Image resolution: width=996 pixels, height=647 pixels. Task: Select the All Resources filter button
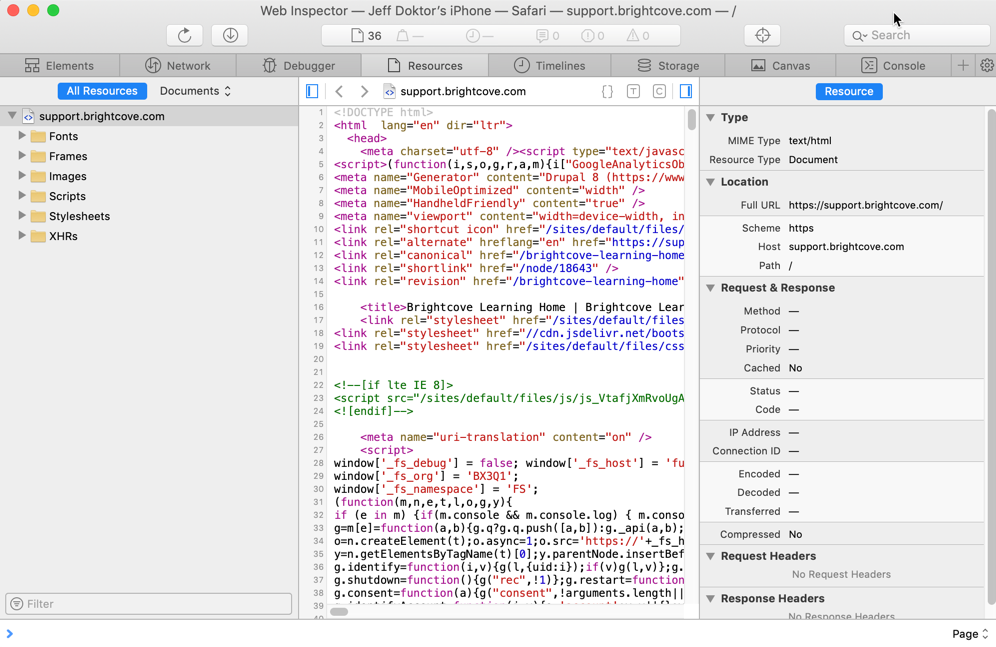pyautogui.click(x=101, y=90)
